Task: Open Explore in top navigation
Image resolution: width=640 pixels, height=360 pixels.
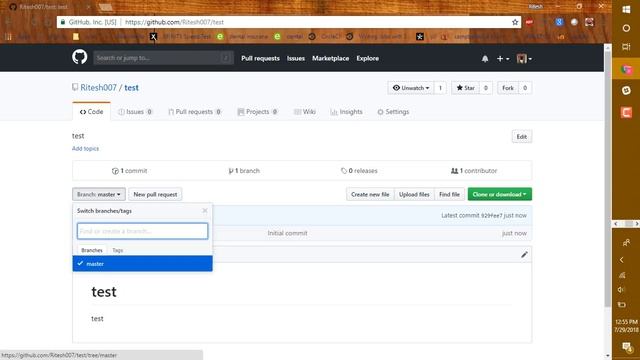Action: pos(367,58)
